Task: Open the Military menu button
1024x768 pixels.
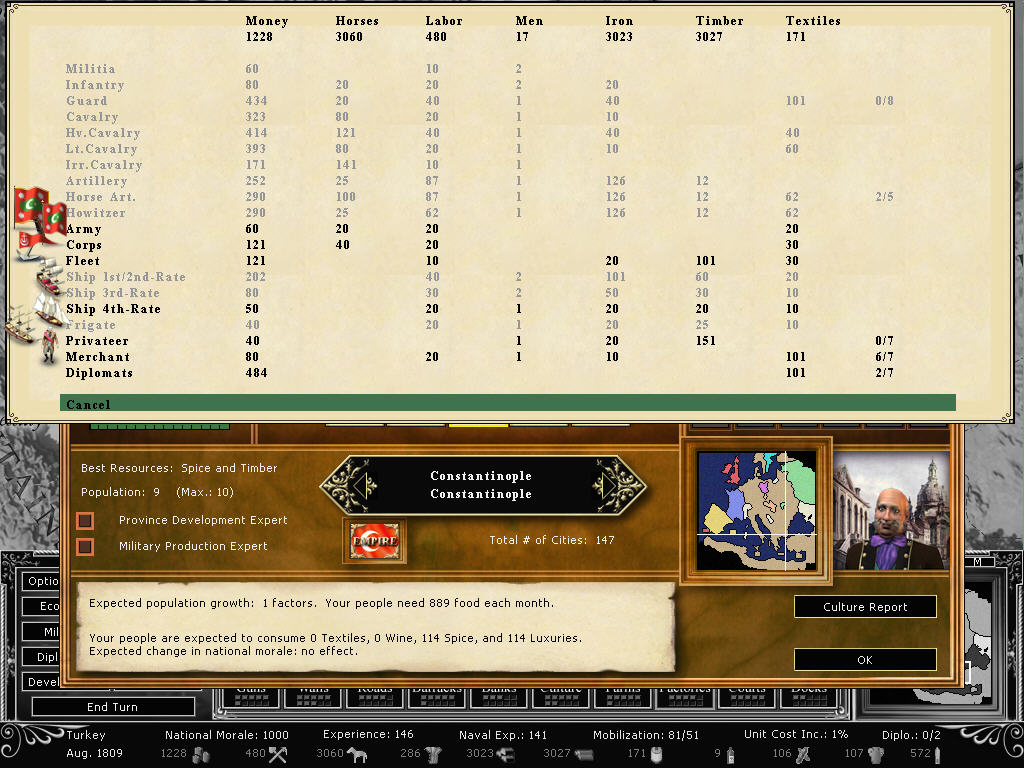Action: pyautogui.click(x=41, y=632)
